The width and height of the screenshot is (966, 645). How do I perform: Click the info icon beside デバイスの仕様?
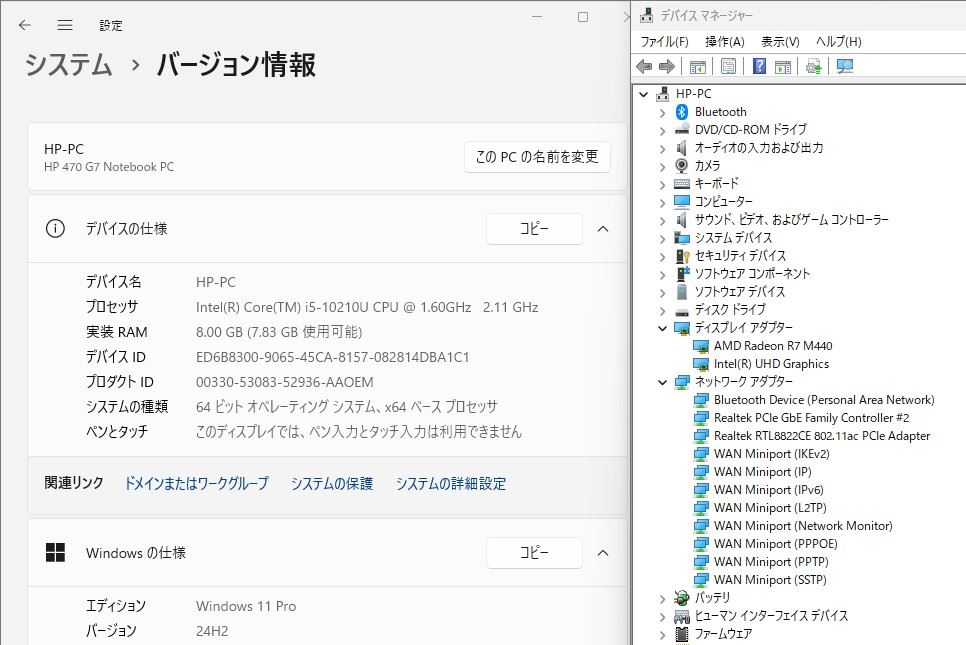[55, 229]
